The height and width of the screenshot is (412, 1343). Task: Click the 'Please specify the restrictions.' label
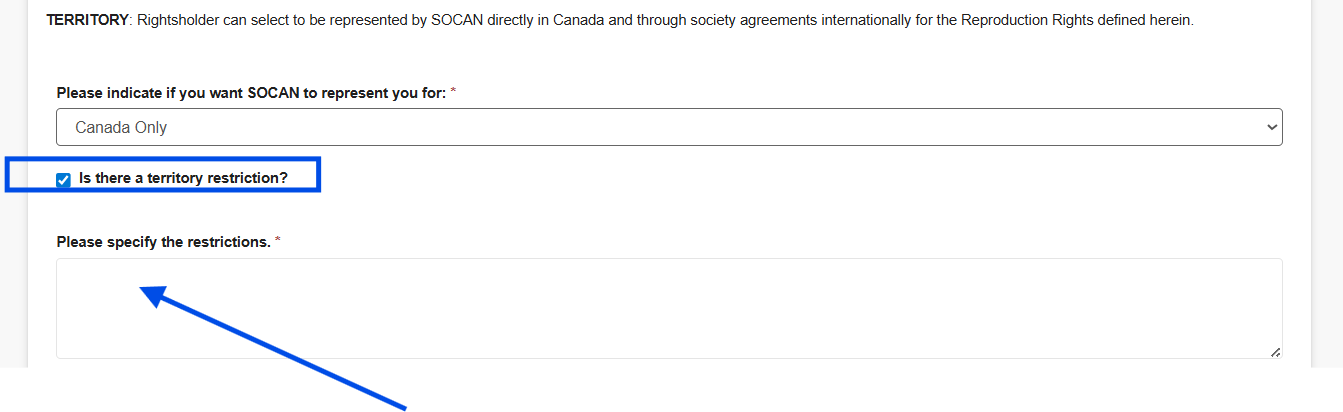click(163, 242)
